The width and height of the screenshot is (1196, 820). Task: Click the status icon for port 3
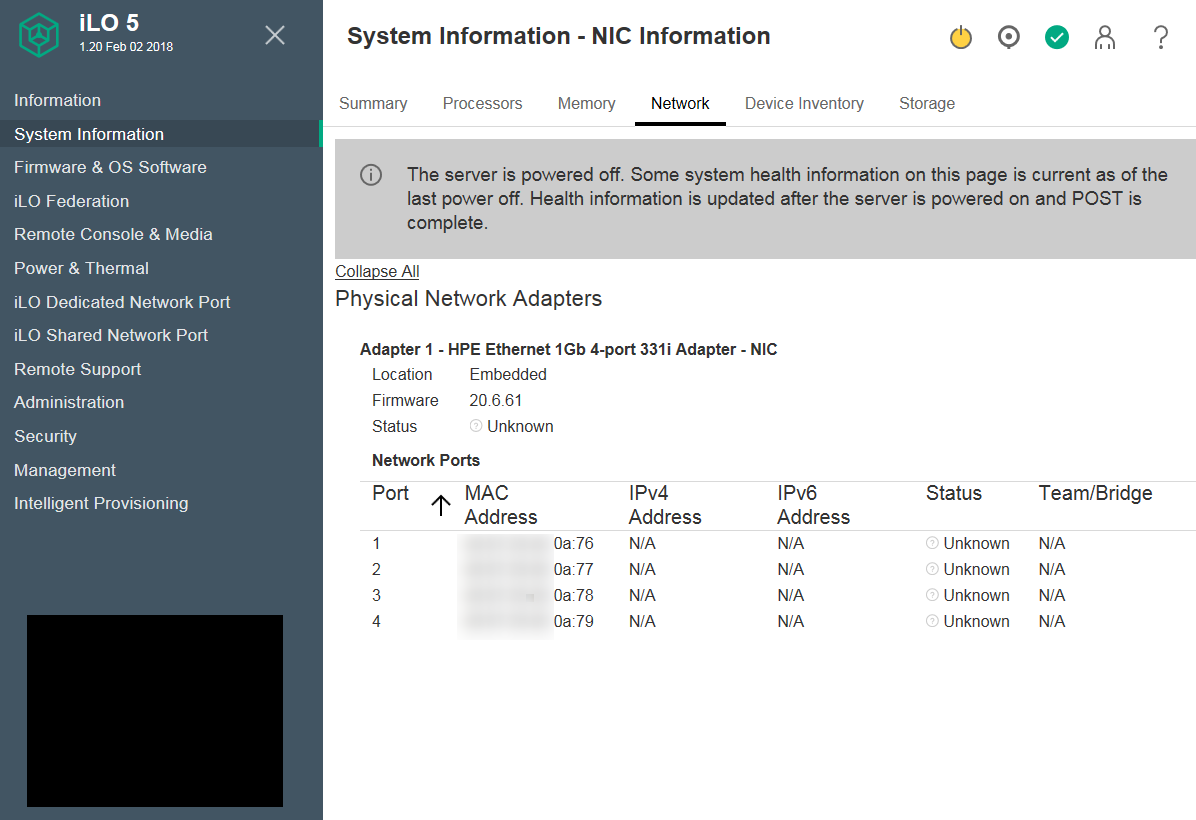point(932,595)
